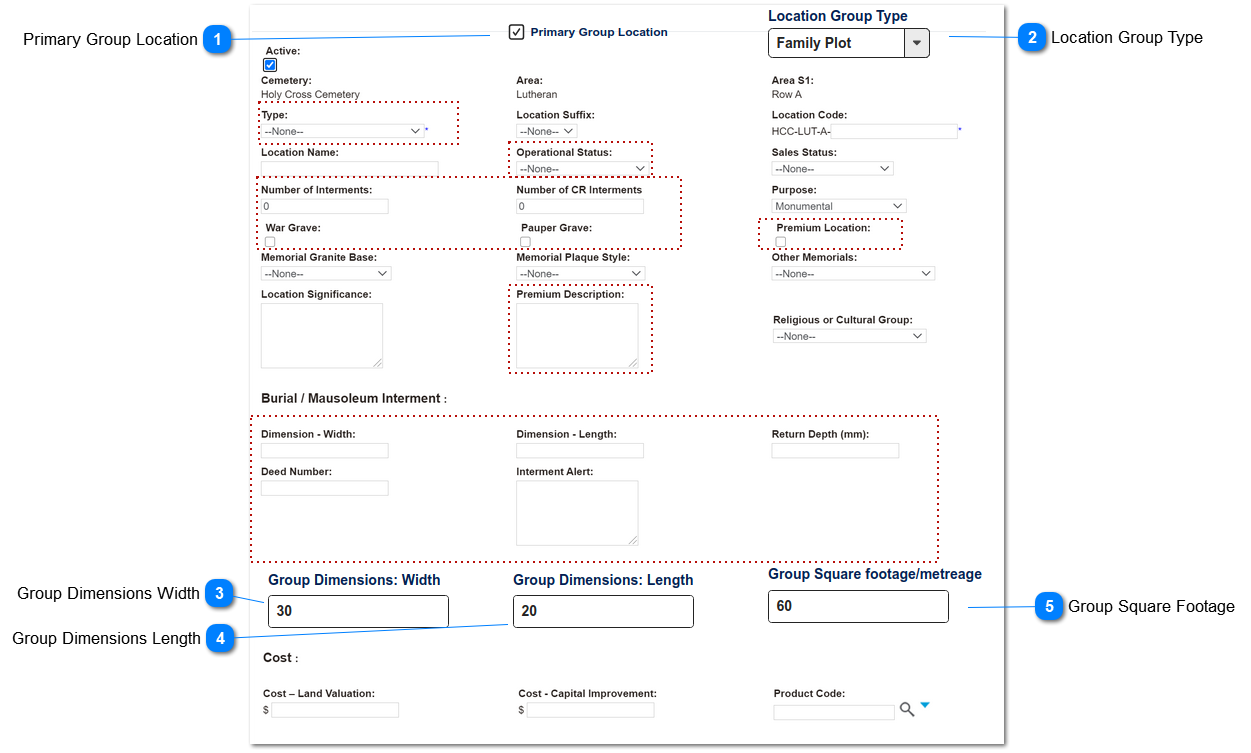
Task: Click the Deed Number input field
Action: tap(325, 488)
